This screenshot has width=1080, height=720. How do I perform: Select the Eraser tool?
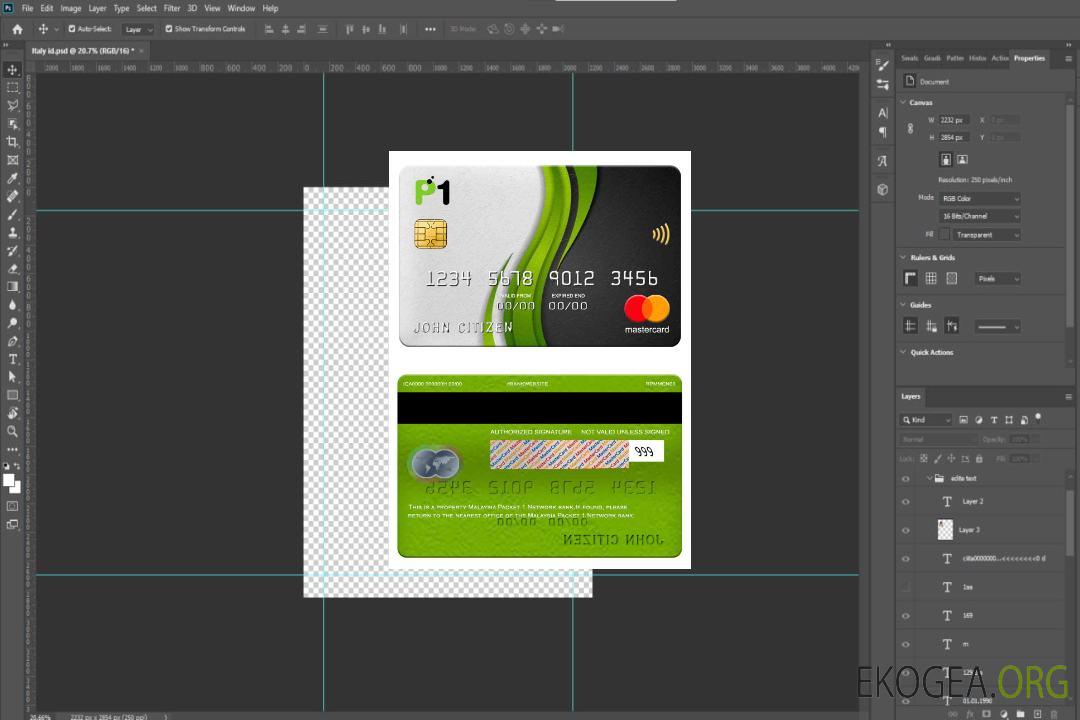click(x=12, y=269)
